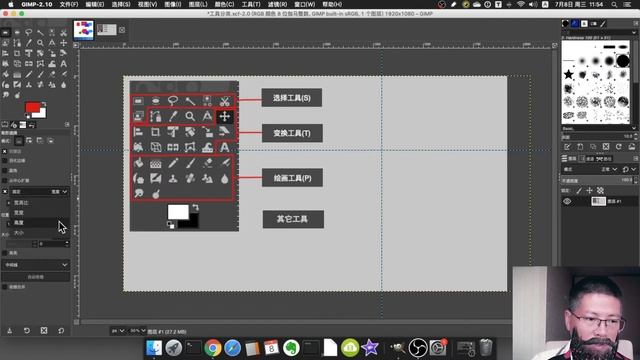Open the 滤镜(R) menu
Screen dimensions: 640x360
point(277,4)
